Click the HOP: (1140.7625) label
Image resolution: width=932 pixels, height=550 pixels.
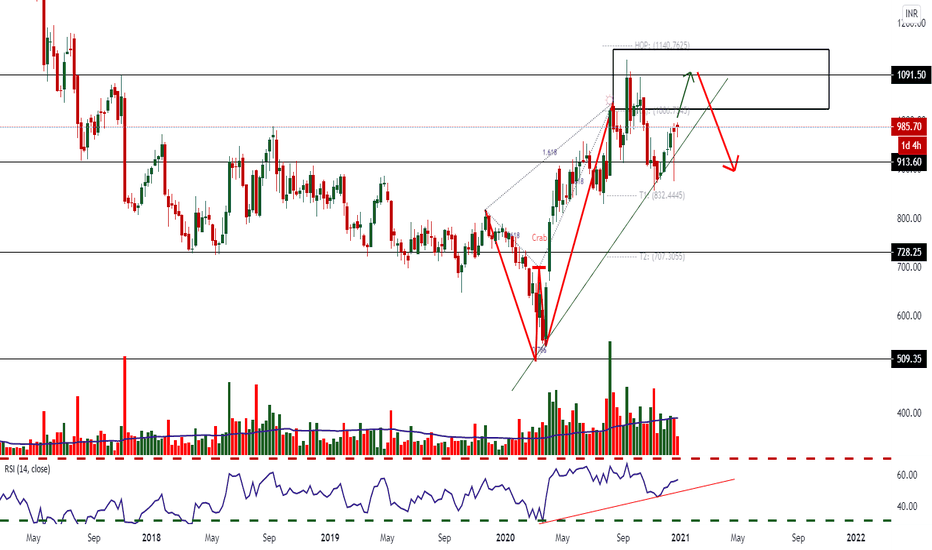click(x=662, y=45)
